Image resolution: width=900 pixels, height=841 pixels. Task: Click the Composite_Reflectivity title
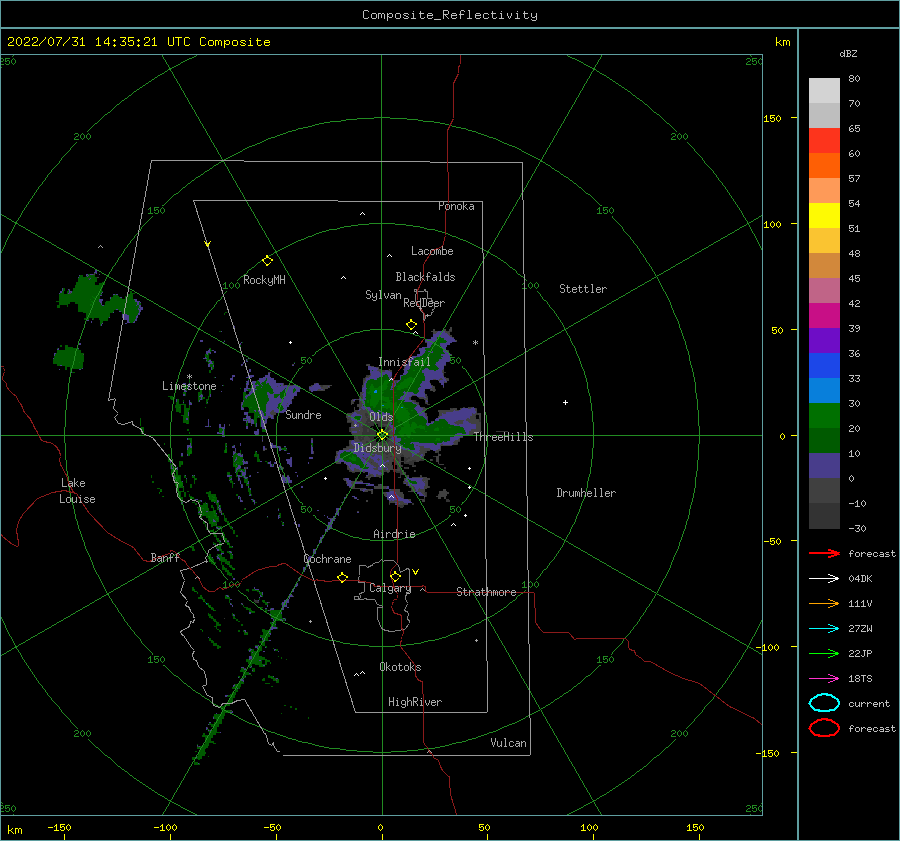(x=450, y=15)
